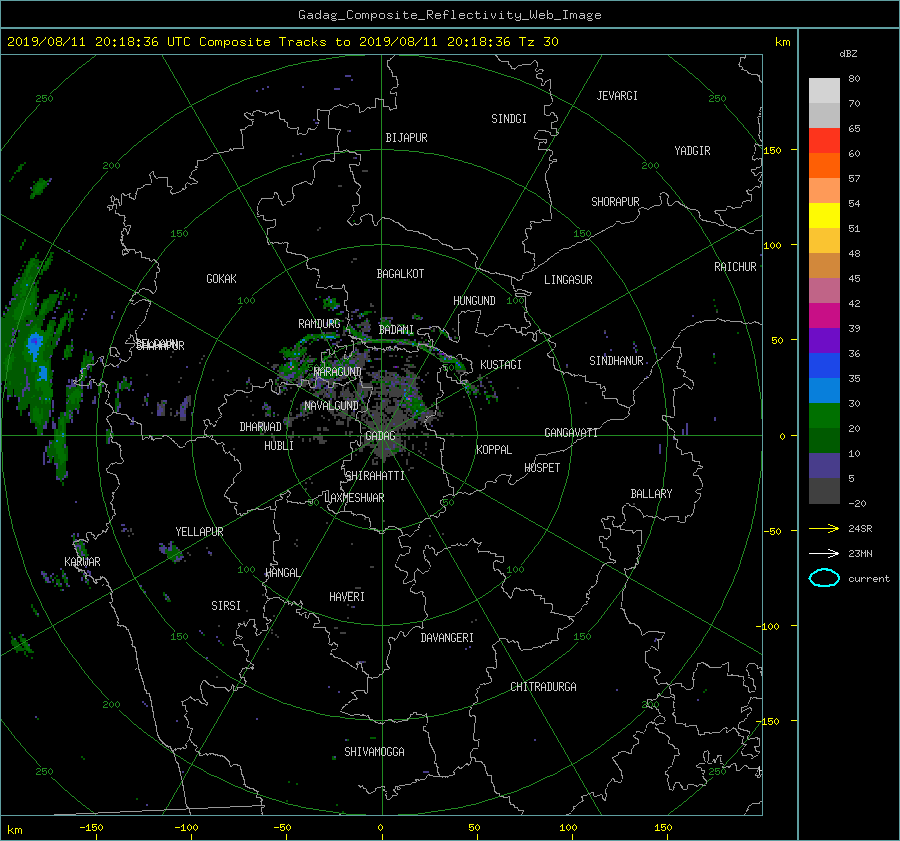Click the JEVARGI city label
900x841 pixels.
[x=617, y=96]
